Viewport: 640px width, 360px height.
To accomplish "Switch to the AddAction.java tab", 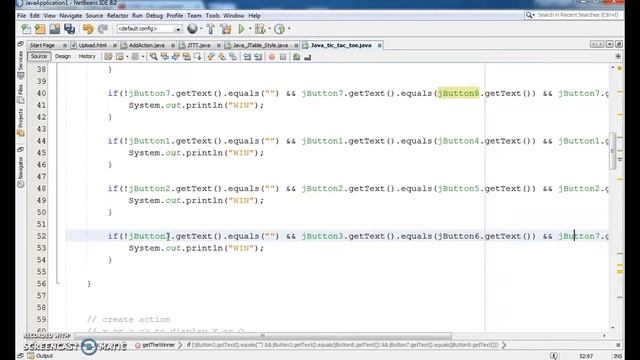I will pyautogui.click(x=147, y=45).
